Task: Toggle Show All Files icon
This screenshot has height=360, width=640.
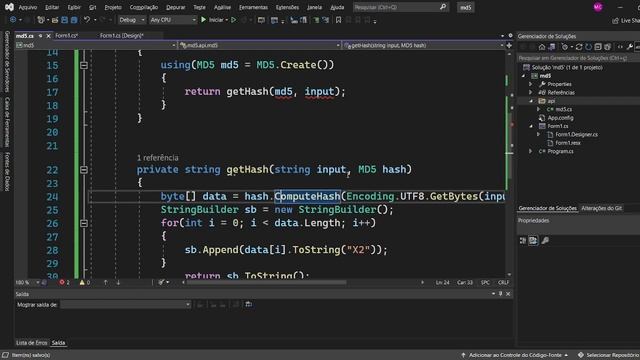Action: pyautogui.click(x=607, y=47)
